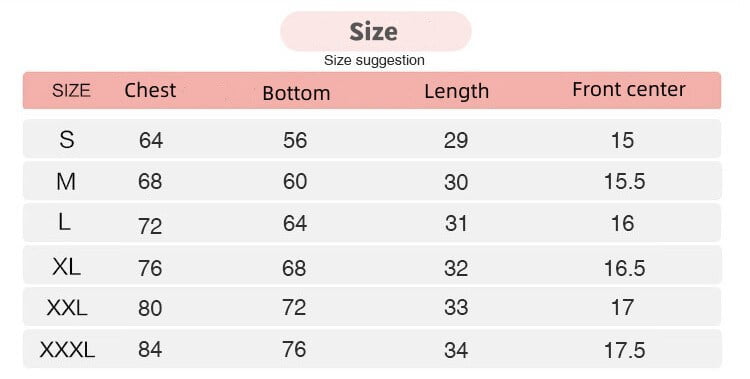The height and width of the screenshot is (379, 750).
Task: Click chest value 80 in XXL row
Action: pyautogui.click(x=150, y=308)
